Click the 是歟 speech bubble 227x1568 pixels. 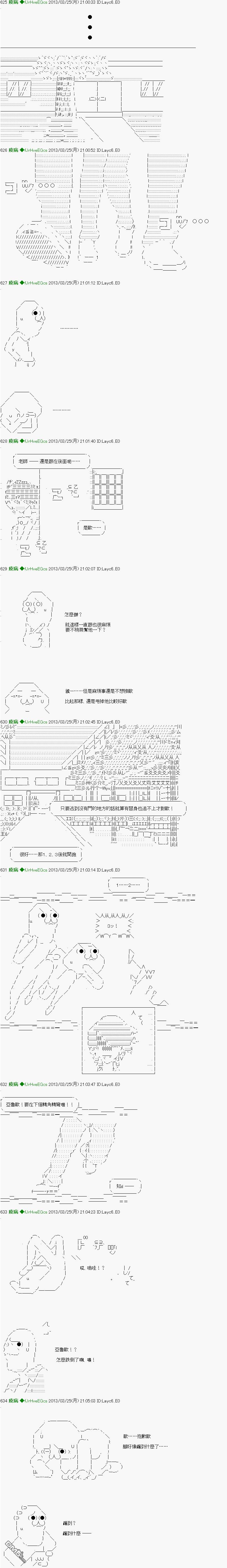pyautogui.click(x=91, y=528)
